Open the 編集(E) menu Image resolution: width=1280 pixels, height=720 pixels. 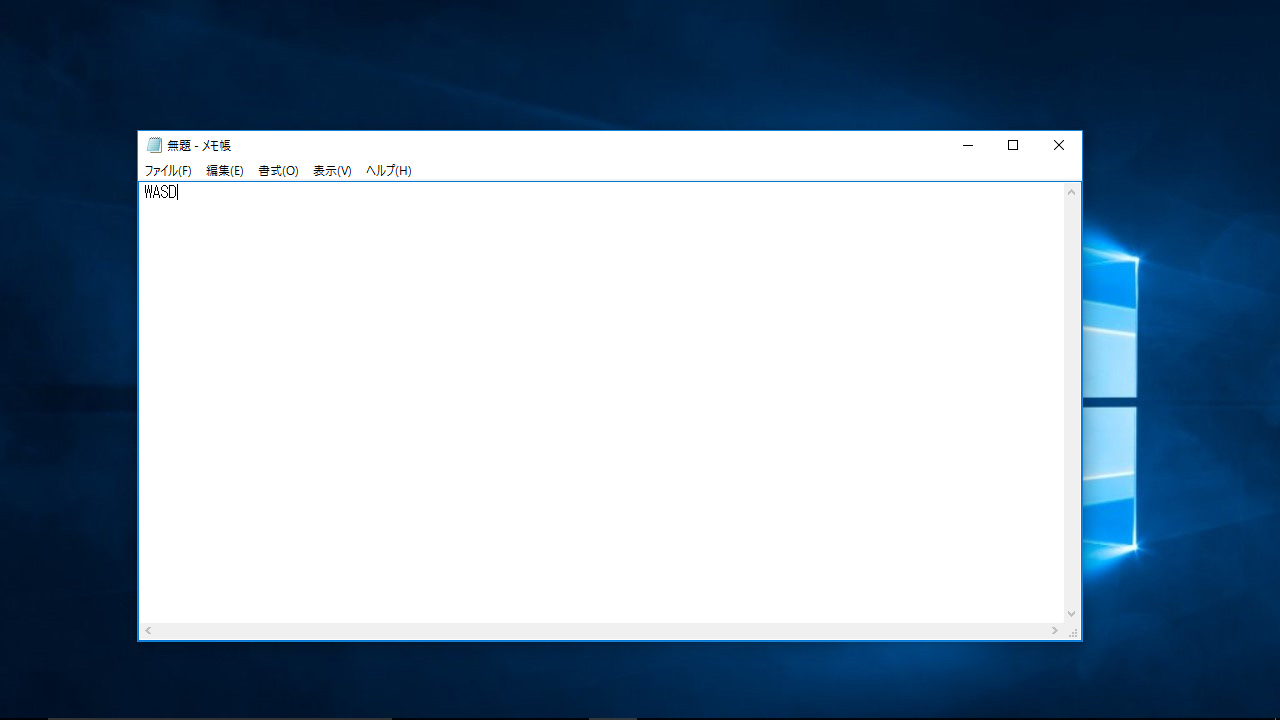pyautogui.click(x=225, y=171)
